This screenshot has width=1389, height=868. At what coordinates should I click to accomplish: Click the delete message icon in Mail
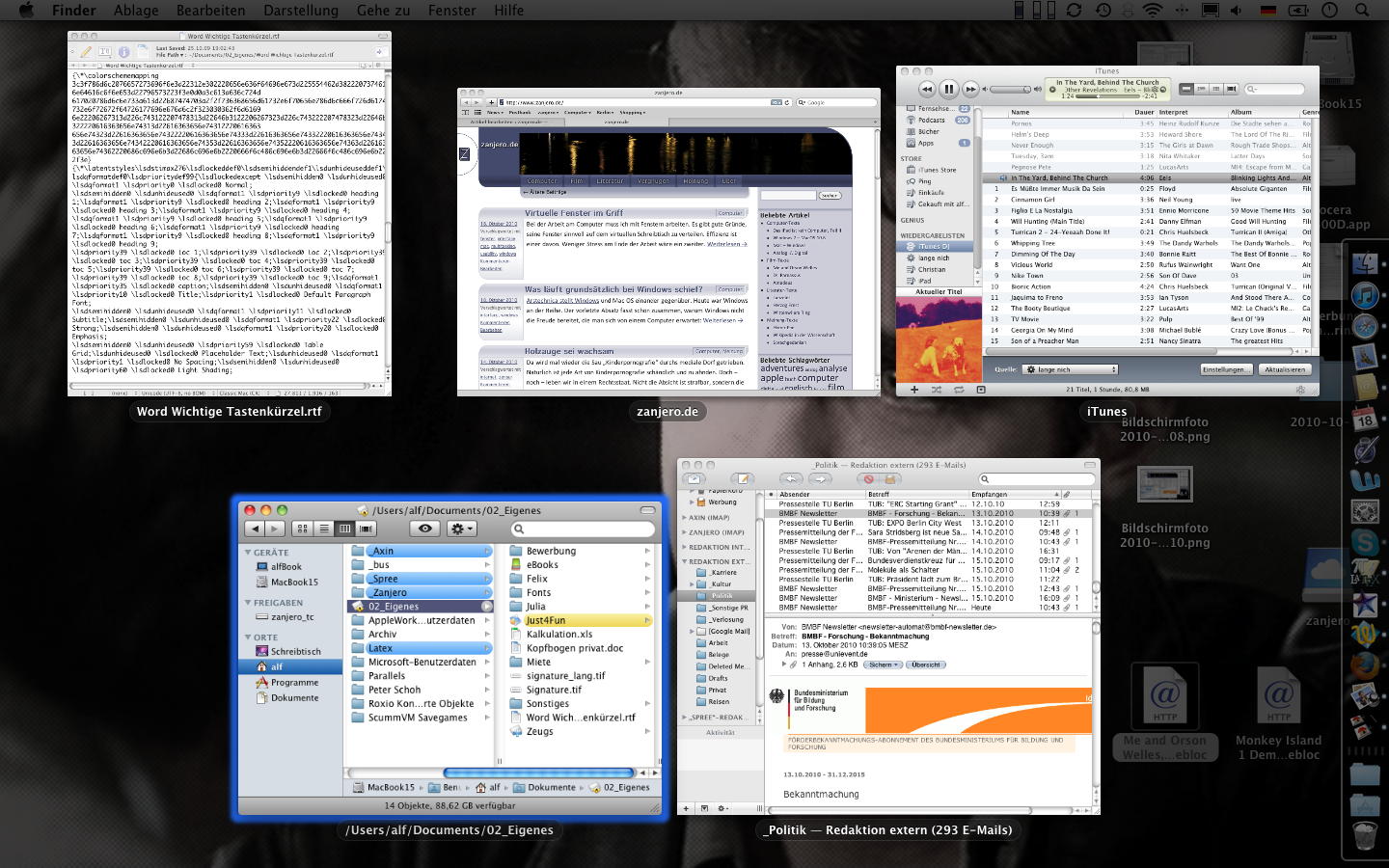tap(869, 479)
